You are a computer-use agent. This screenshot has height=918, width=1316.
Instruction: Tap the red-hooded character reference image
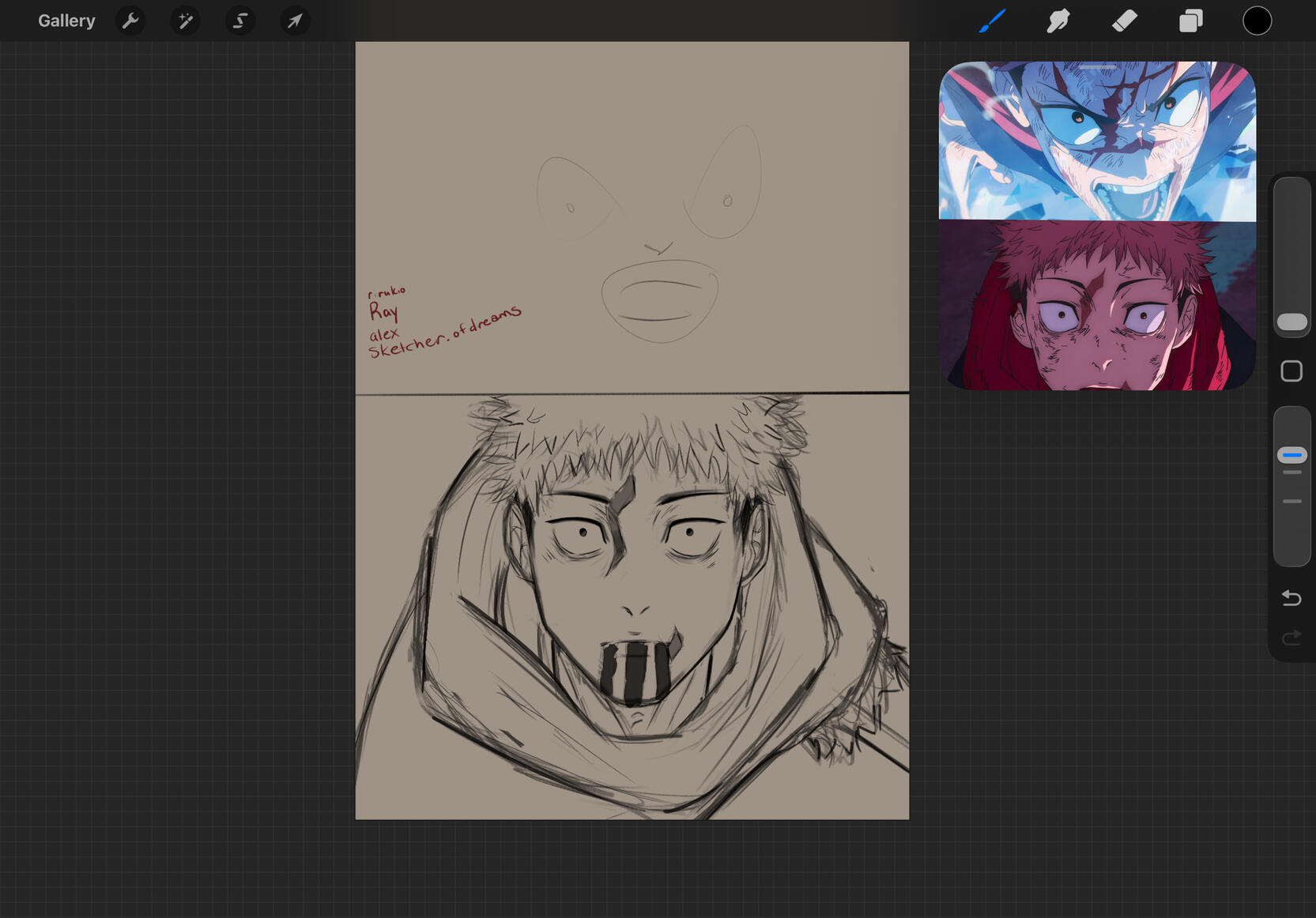(1097, 306)
